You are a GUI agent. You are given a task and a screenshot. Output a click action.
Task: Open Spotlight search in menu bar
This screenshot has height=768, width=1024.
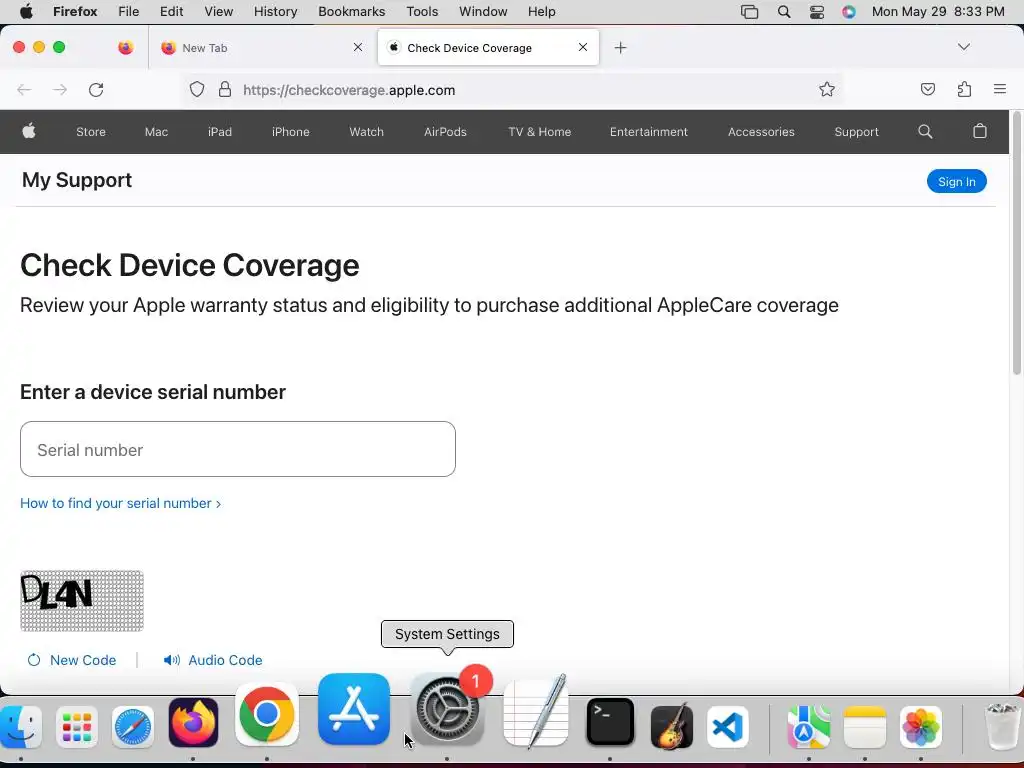(784, 12)
